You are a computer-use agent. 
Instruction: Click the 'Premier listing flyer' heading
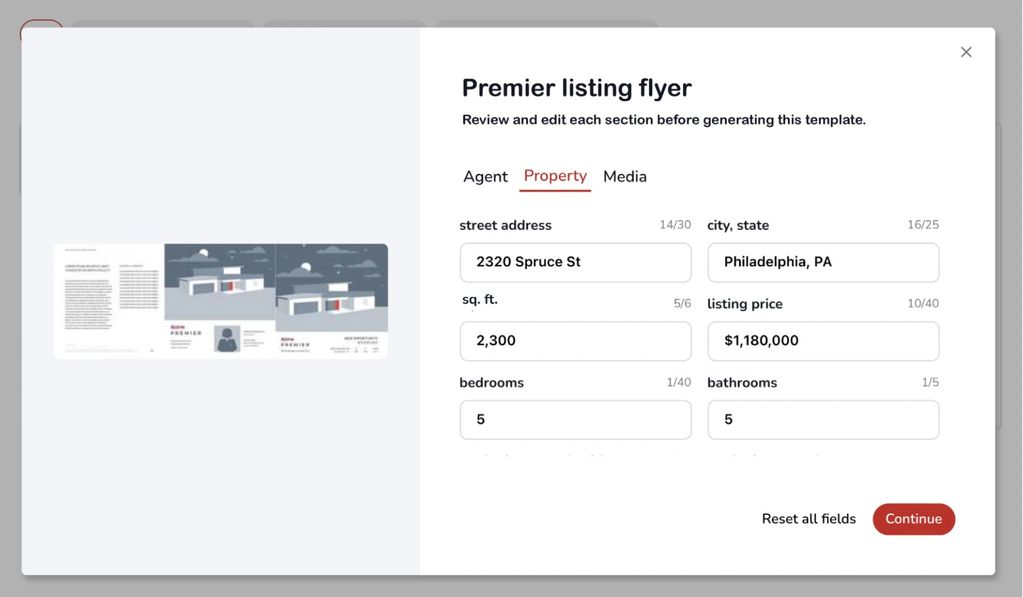pos(576,88)
